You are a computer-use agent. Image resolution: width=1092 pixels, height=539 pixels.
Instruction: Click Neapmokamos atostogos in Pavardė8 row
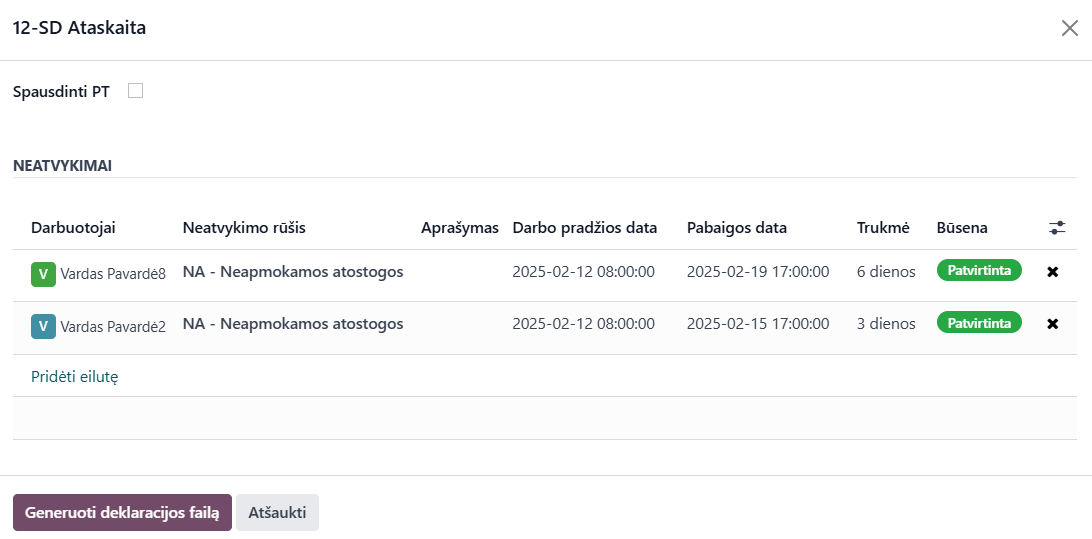(293, 272)
